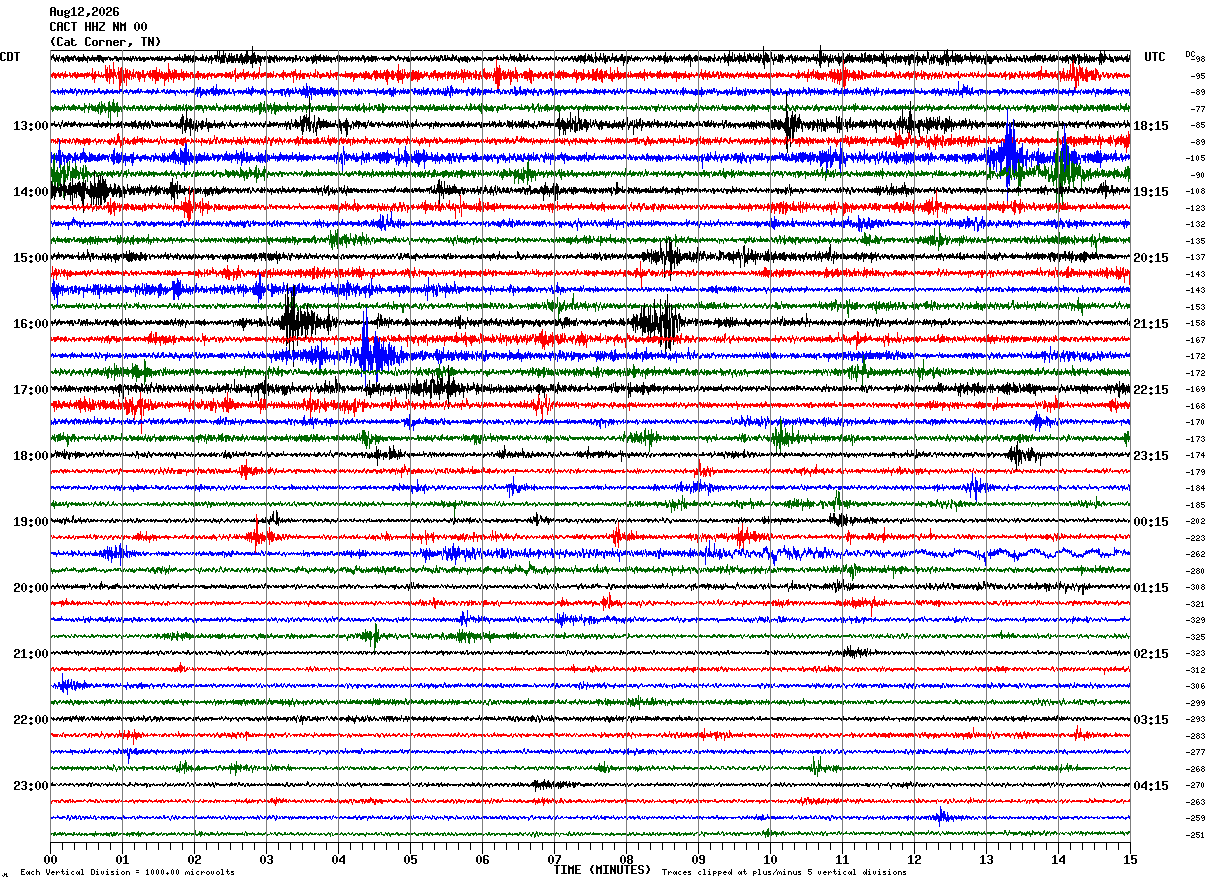Click the 18:15 UTC time label

point(1151,126)
